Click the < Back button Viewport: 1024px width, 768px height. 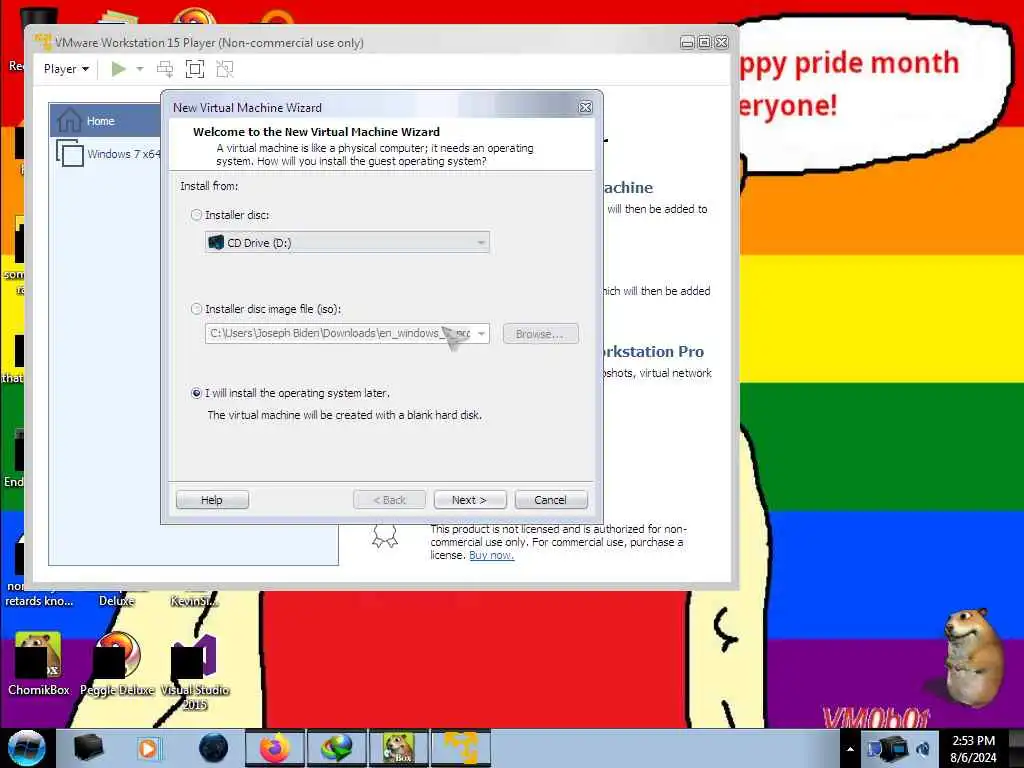click(x=389, y=500)
